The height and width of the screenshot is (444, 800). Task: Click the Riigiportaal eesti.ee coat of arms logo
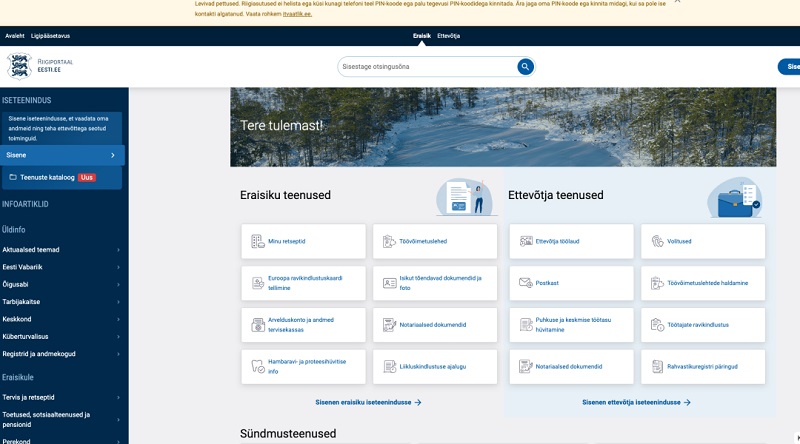(x=19, y=66)
